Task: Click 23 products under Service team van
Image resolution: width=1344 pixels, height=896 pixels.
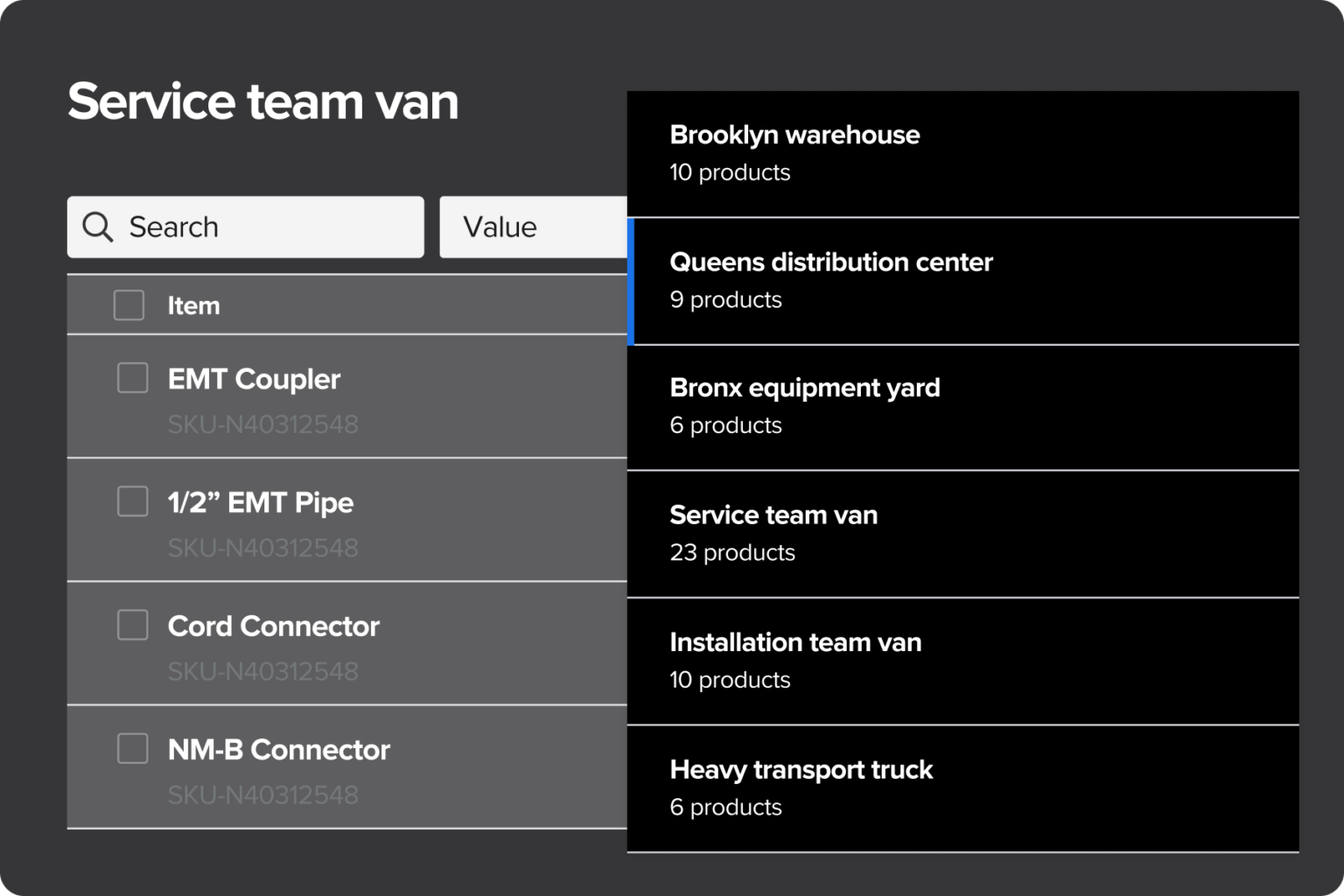Action: pyautogui.click(x=732, y=552)
